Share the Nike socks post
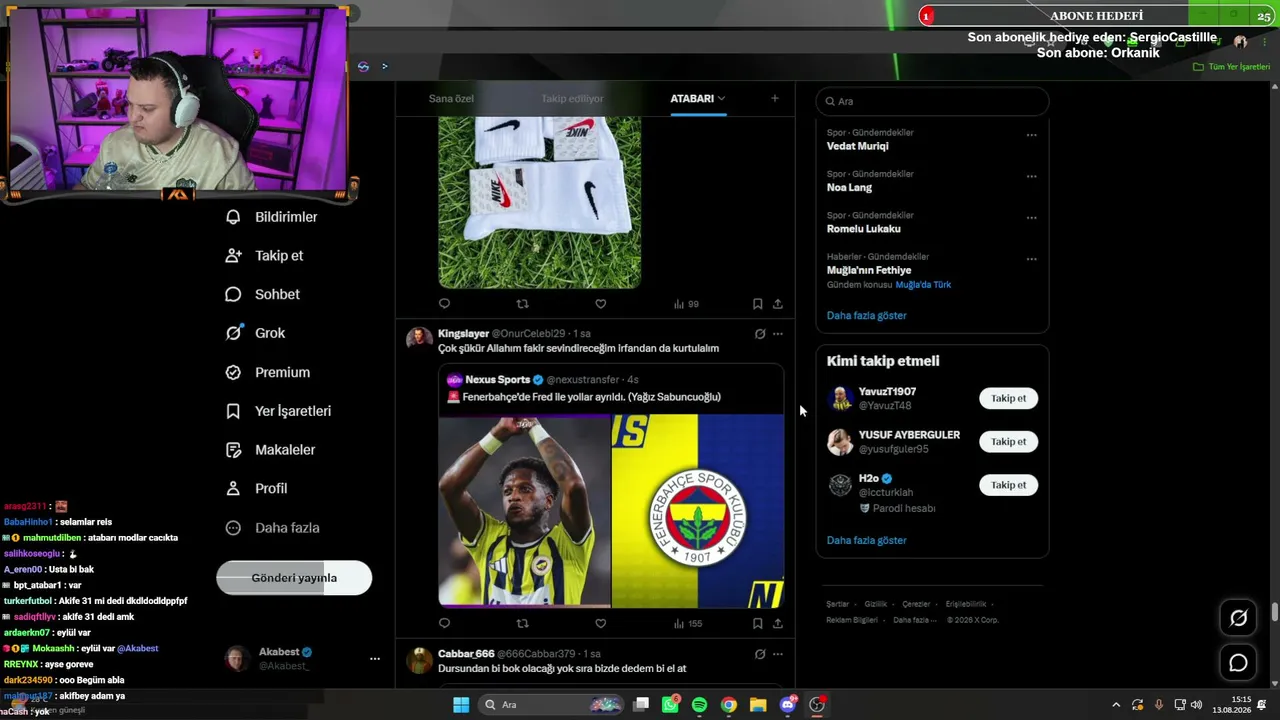Image resolution: width=1280 pixels, height=720 pixels. (x=778, y=304)
